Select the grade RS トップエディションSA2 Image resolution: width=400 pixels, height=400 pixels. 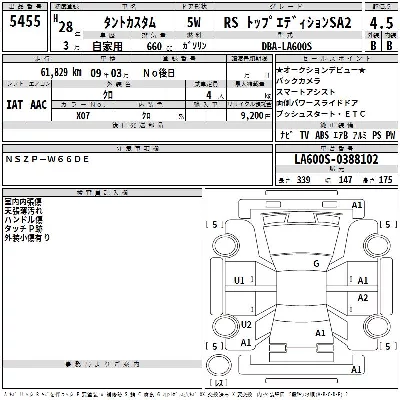287,22
